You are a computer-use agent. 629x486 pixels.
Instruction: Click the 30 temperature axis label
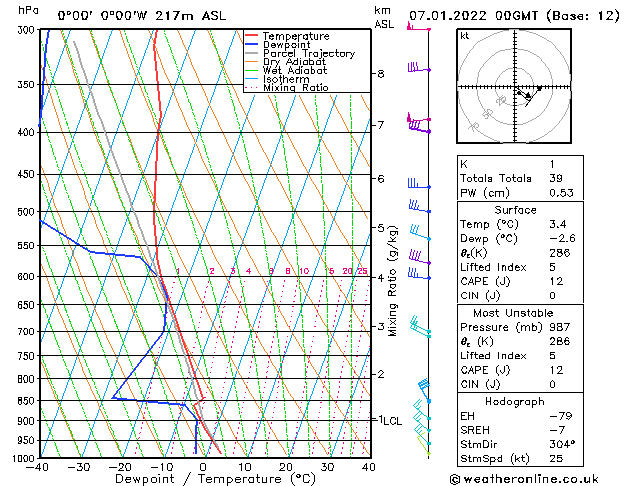(x=327, y=467)
